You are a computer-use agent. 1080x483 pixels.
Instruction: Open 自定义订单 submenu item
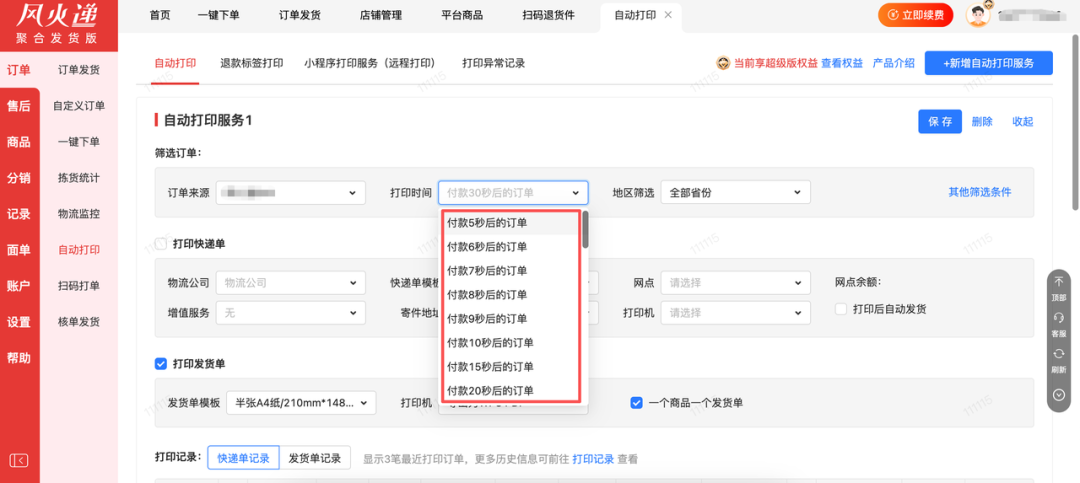pos(79,106)
